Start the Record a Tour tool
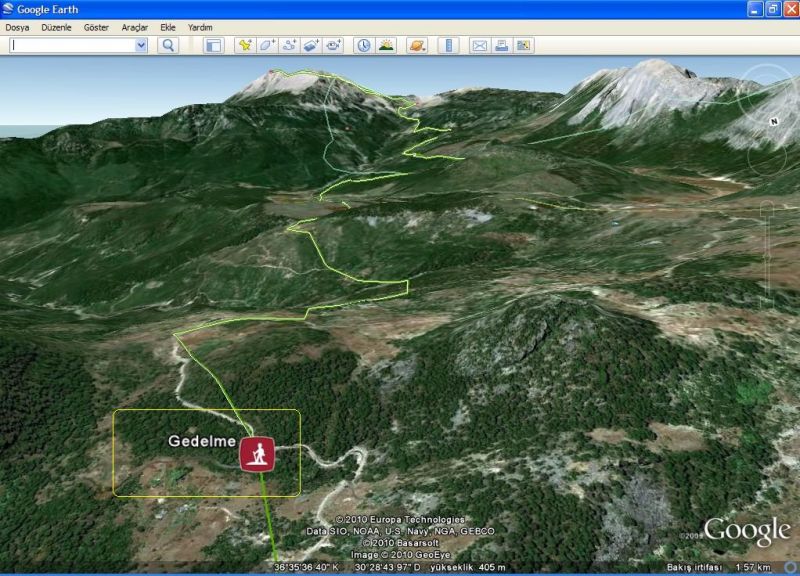Image resolution: width=800 pixels, height=576 pixels. coord(333,45)
